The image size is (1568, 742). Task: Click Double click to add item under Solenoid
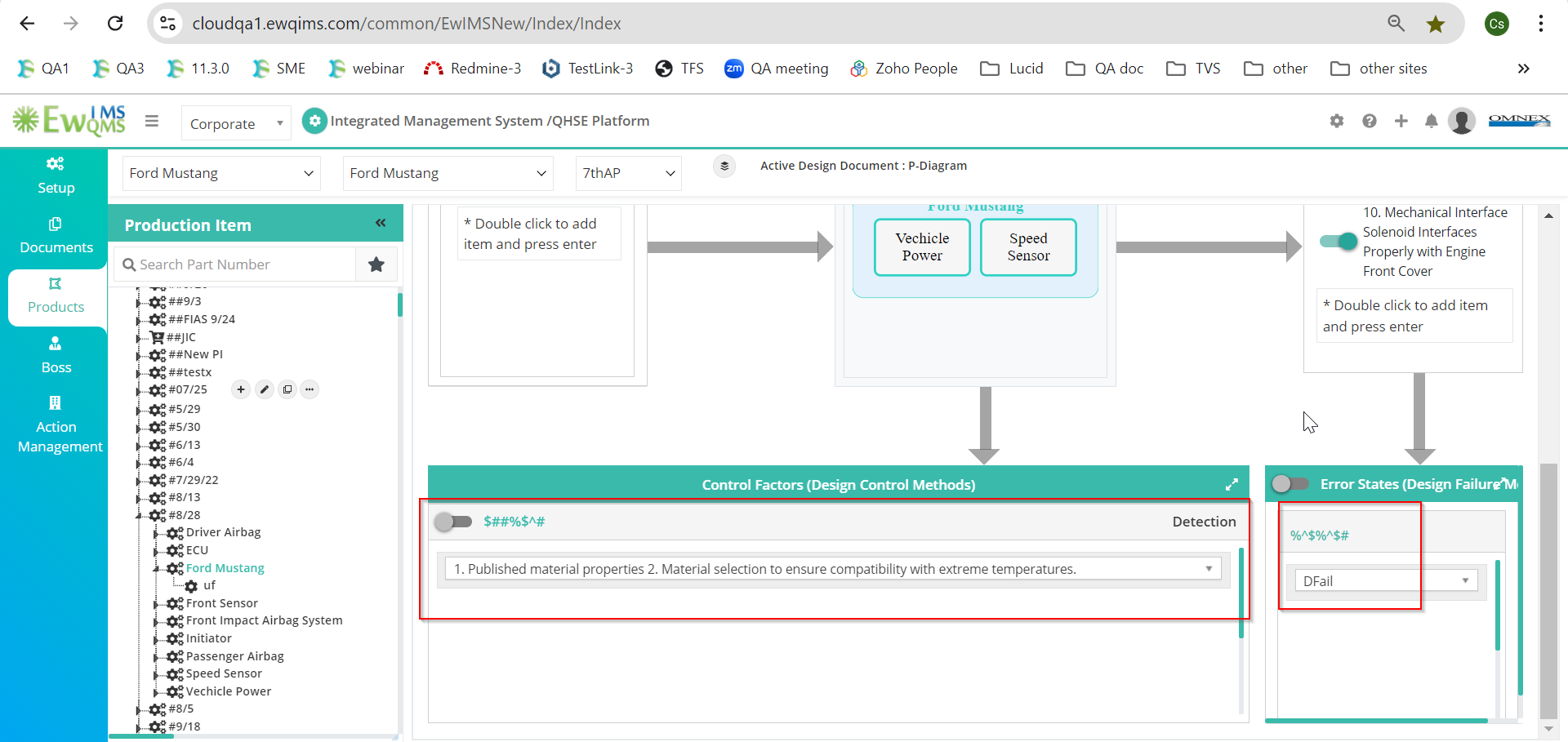click(x=1414, y=316)
